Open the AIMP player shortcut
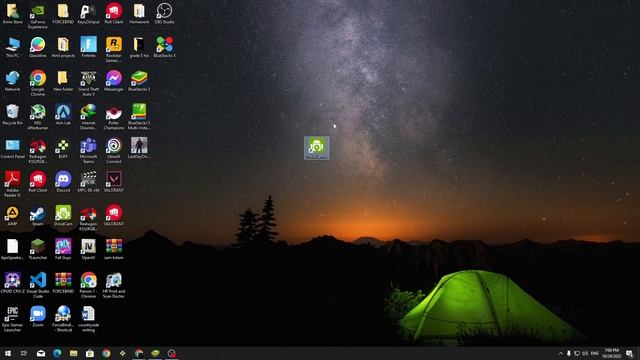640x360 pixels. [x=12, y=216]
